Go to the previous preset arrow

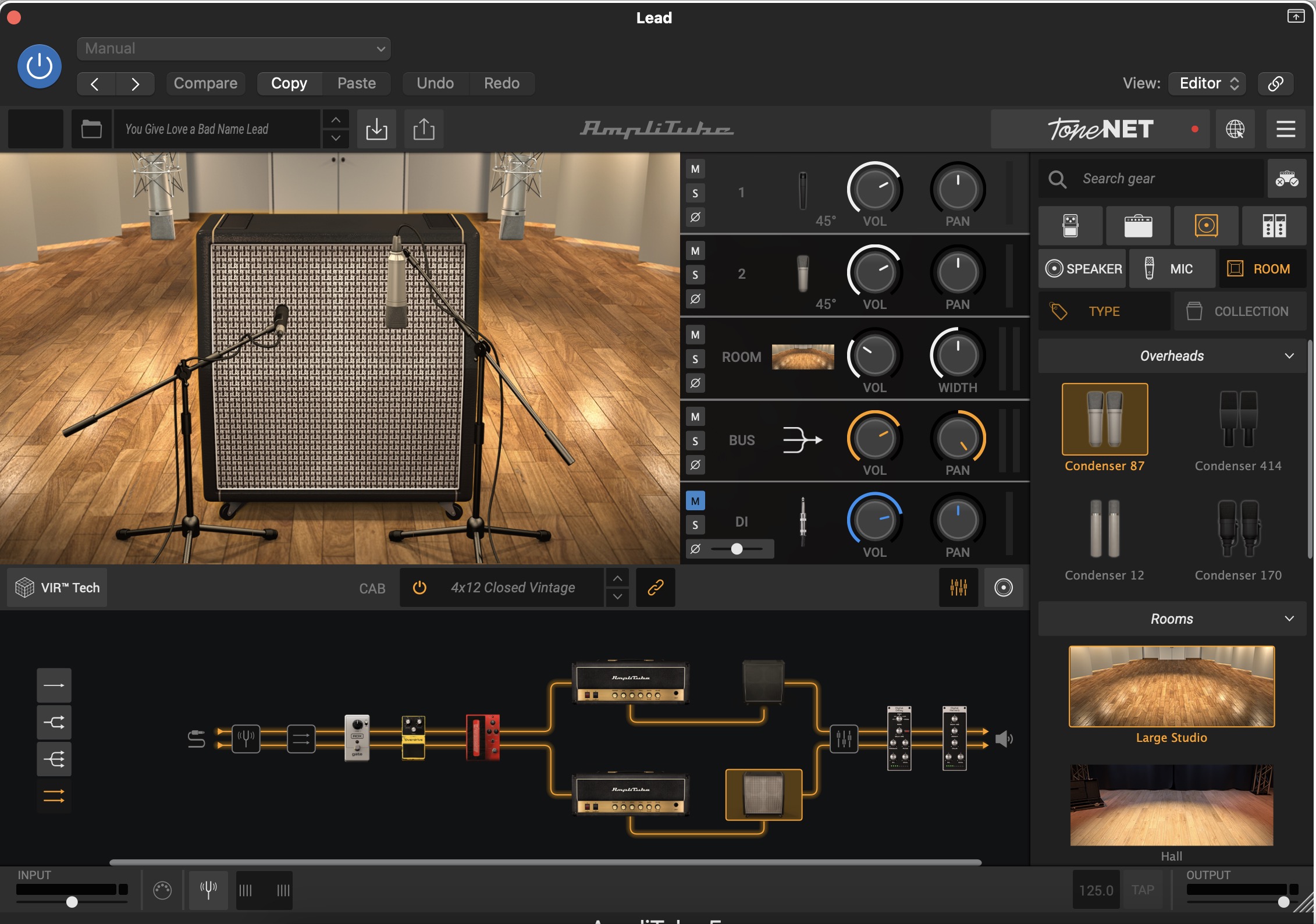(95, 84)
